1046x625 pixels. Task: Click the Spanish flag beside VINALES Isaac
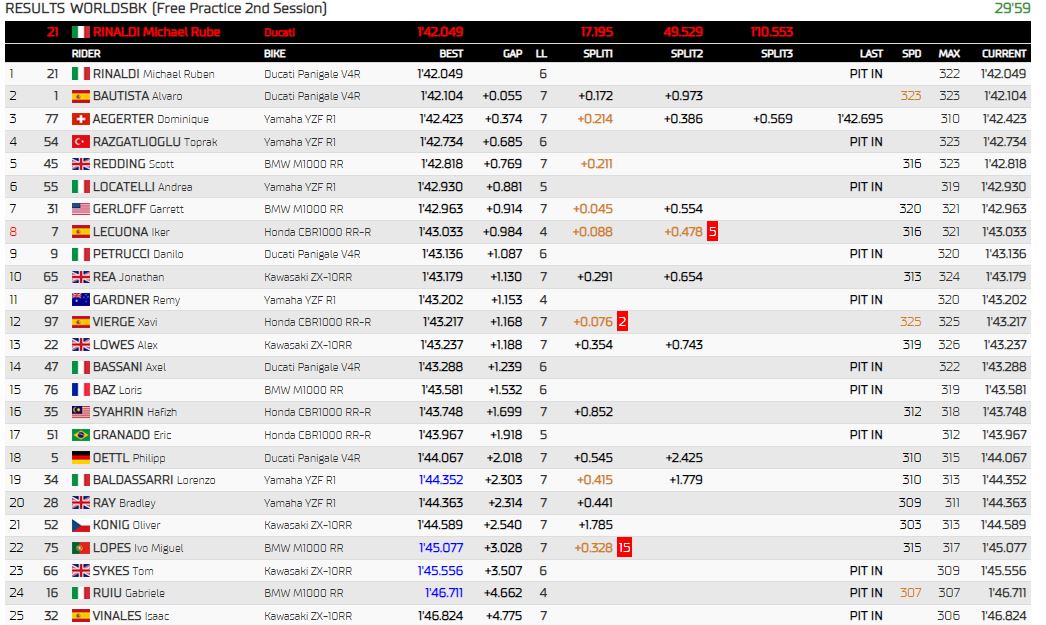pyautogui.click(x=81, y=616)
